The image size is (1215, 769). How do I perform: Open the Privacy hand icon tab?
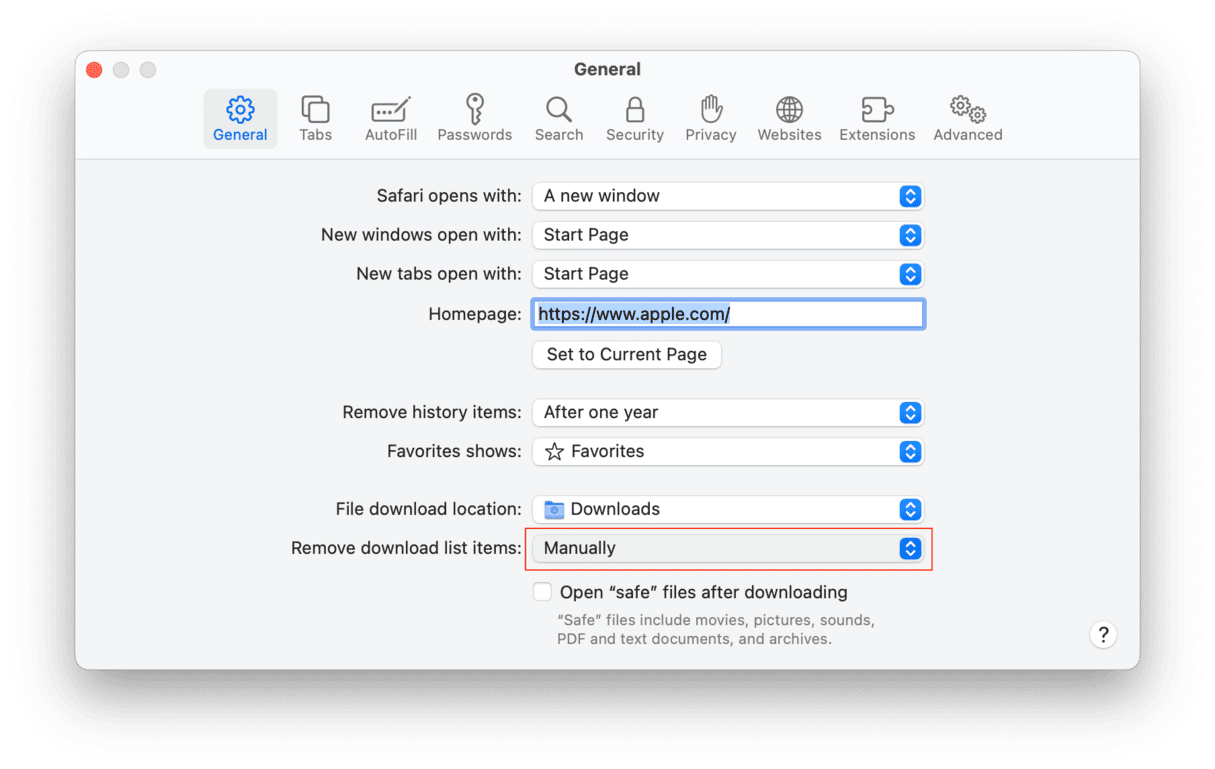pyautogui.click(x=711, y=119)
